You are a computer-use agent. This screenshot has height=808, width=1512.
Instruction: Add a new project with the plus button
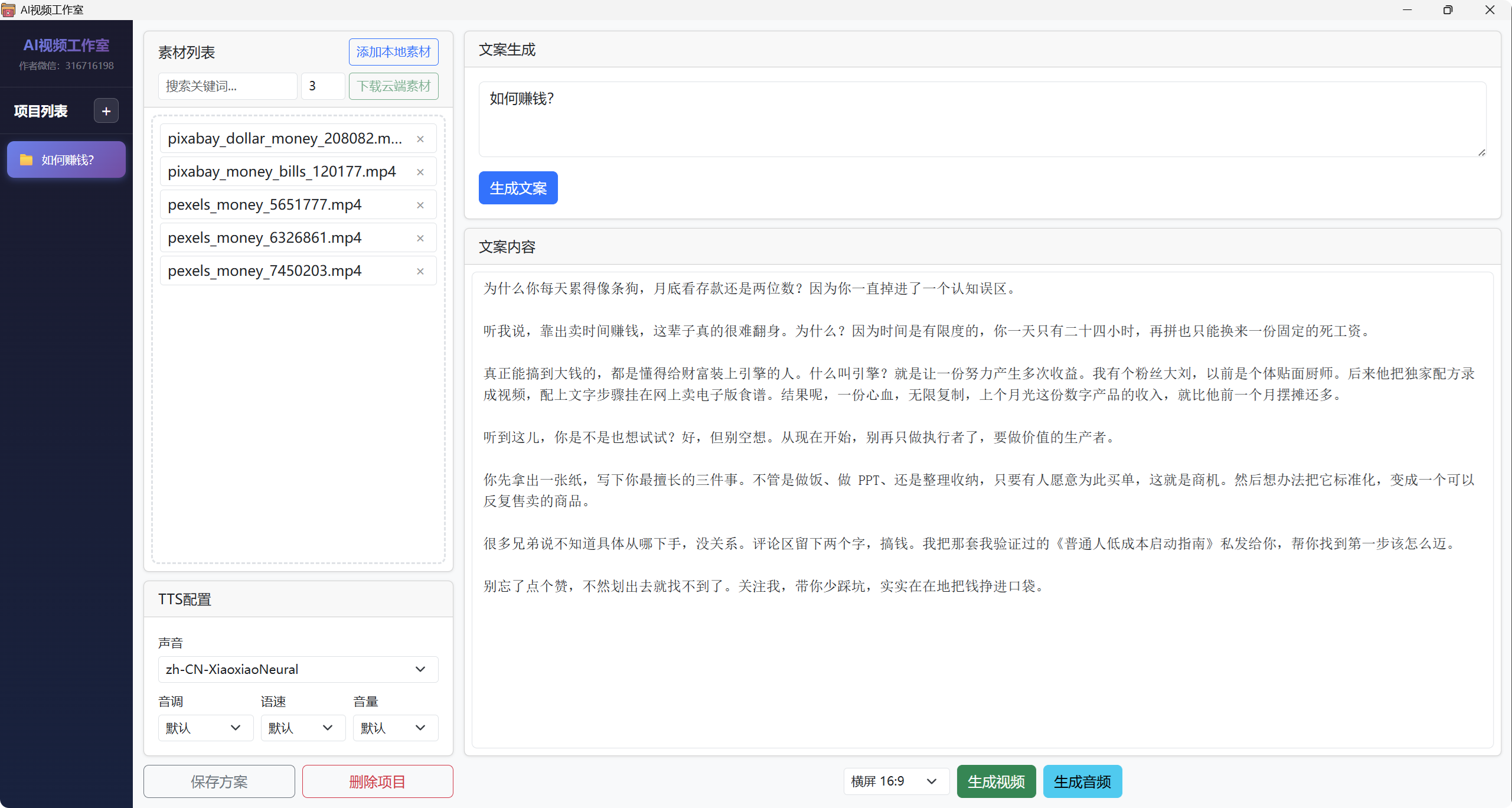click(x=106, y=111)
